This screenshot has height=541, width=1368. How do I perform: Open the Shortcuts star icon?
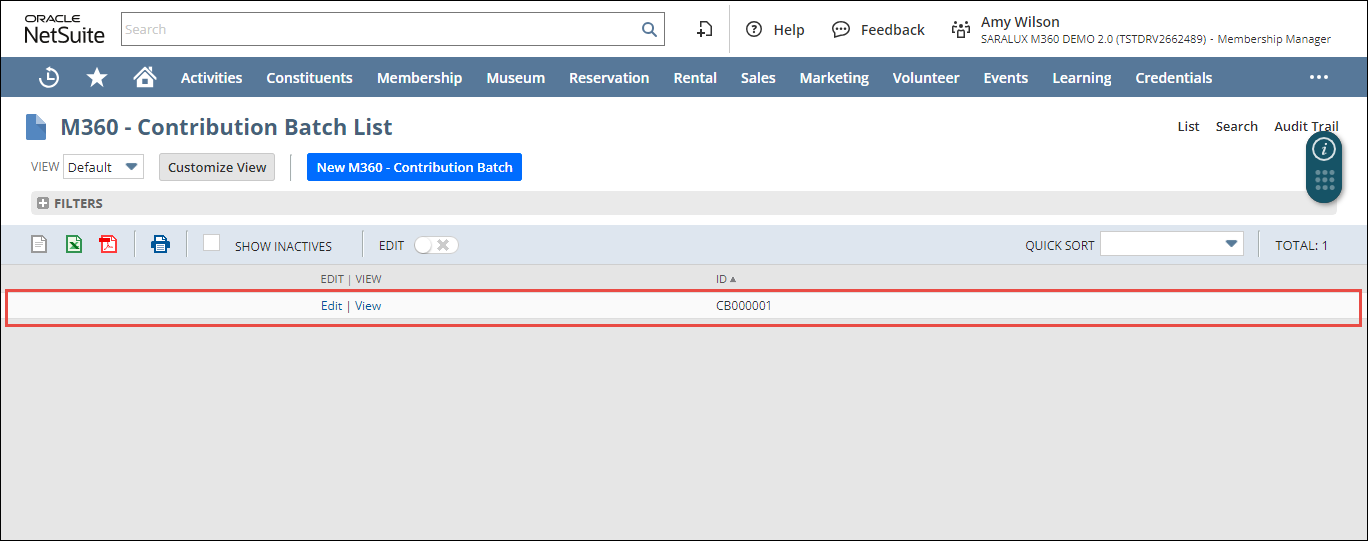[96, 78]
